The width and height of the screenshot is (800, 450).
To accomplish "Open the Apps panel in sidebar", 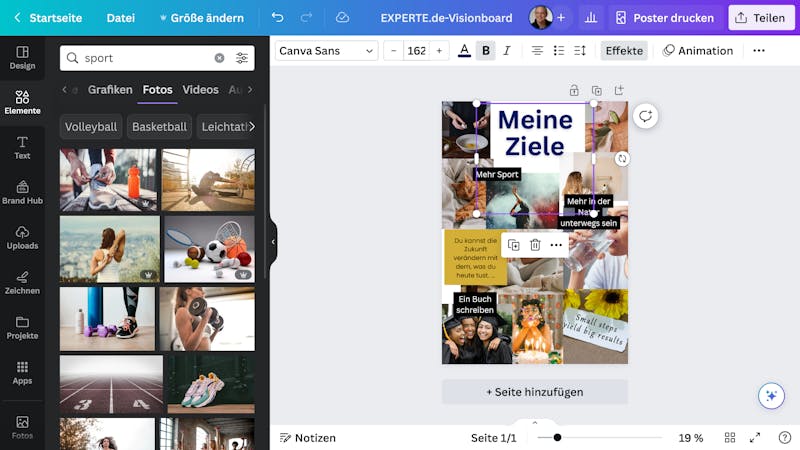I will [x=22, y=373].
